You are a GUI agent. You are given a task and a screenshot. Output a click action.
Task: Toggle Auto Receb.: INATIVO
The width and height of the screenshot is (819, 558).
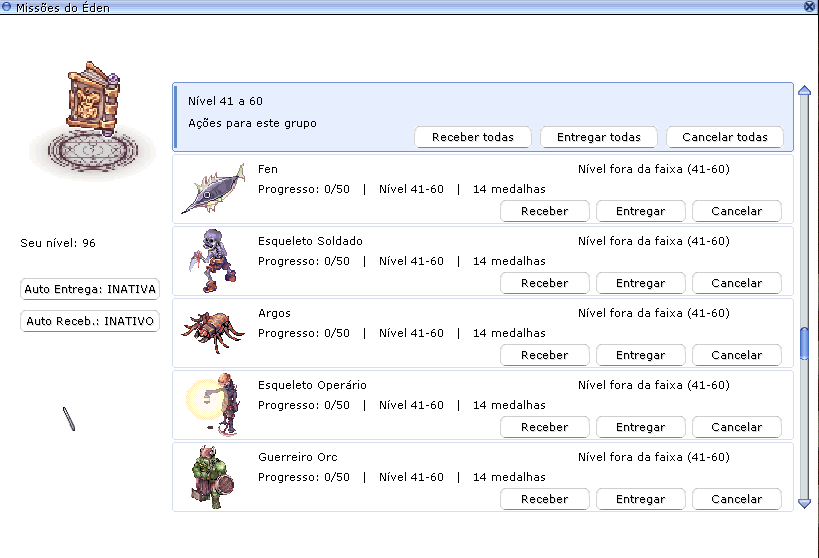coord(90,321)
